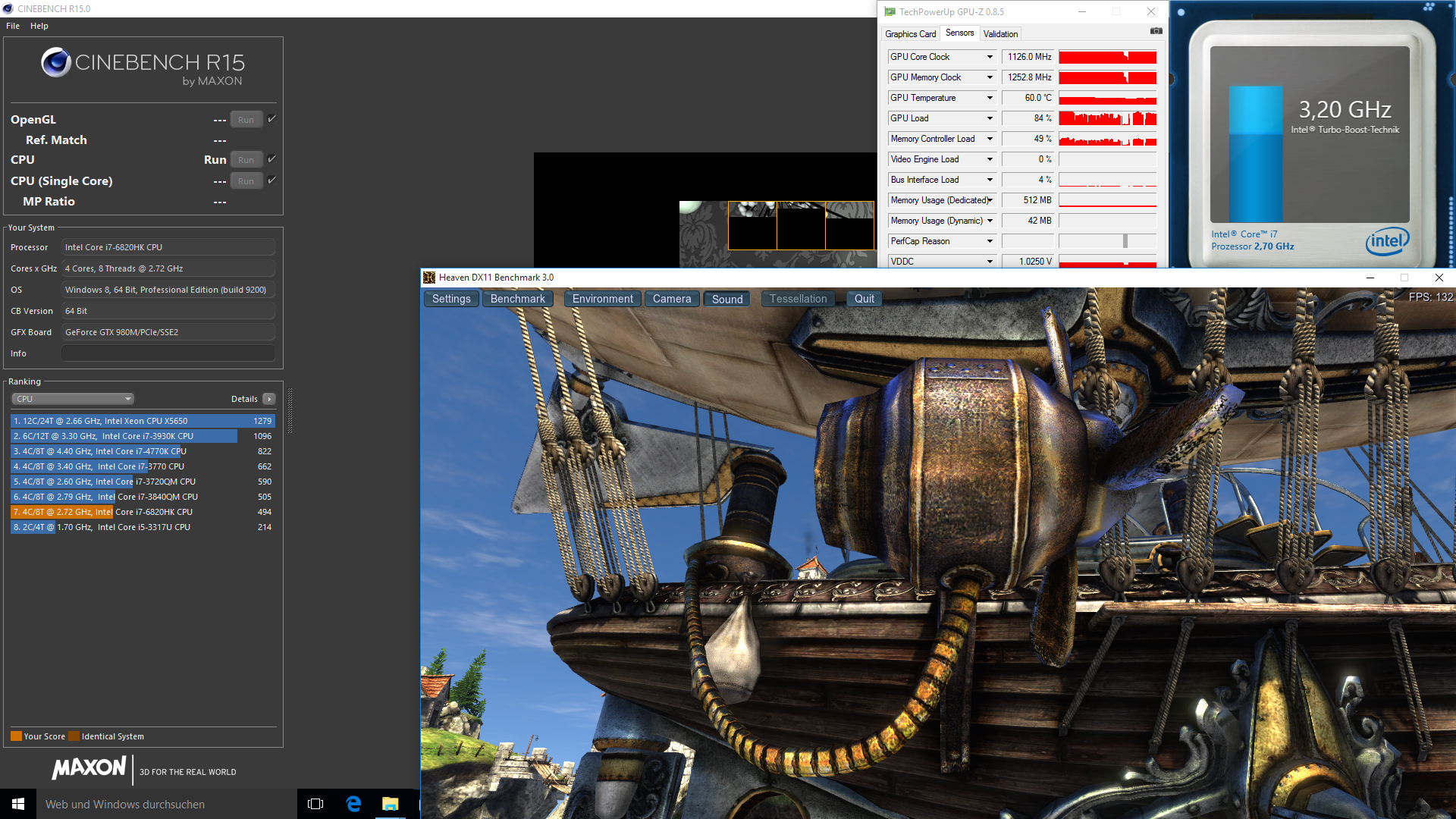This screenshot has height=819, width=1456.
Task: Select ranking row Intel Core i7-3720QM
Action: point(143,482)
